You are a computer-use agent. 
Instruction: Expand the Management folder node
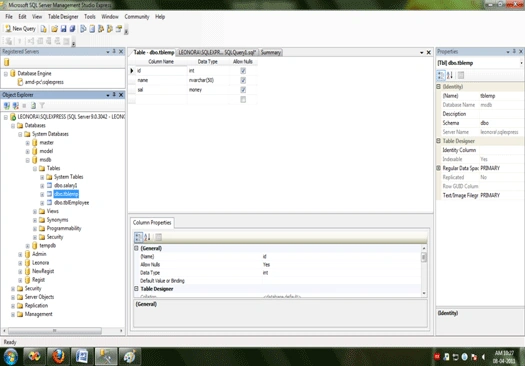(x=13, y=314)
